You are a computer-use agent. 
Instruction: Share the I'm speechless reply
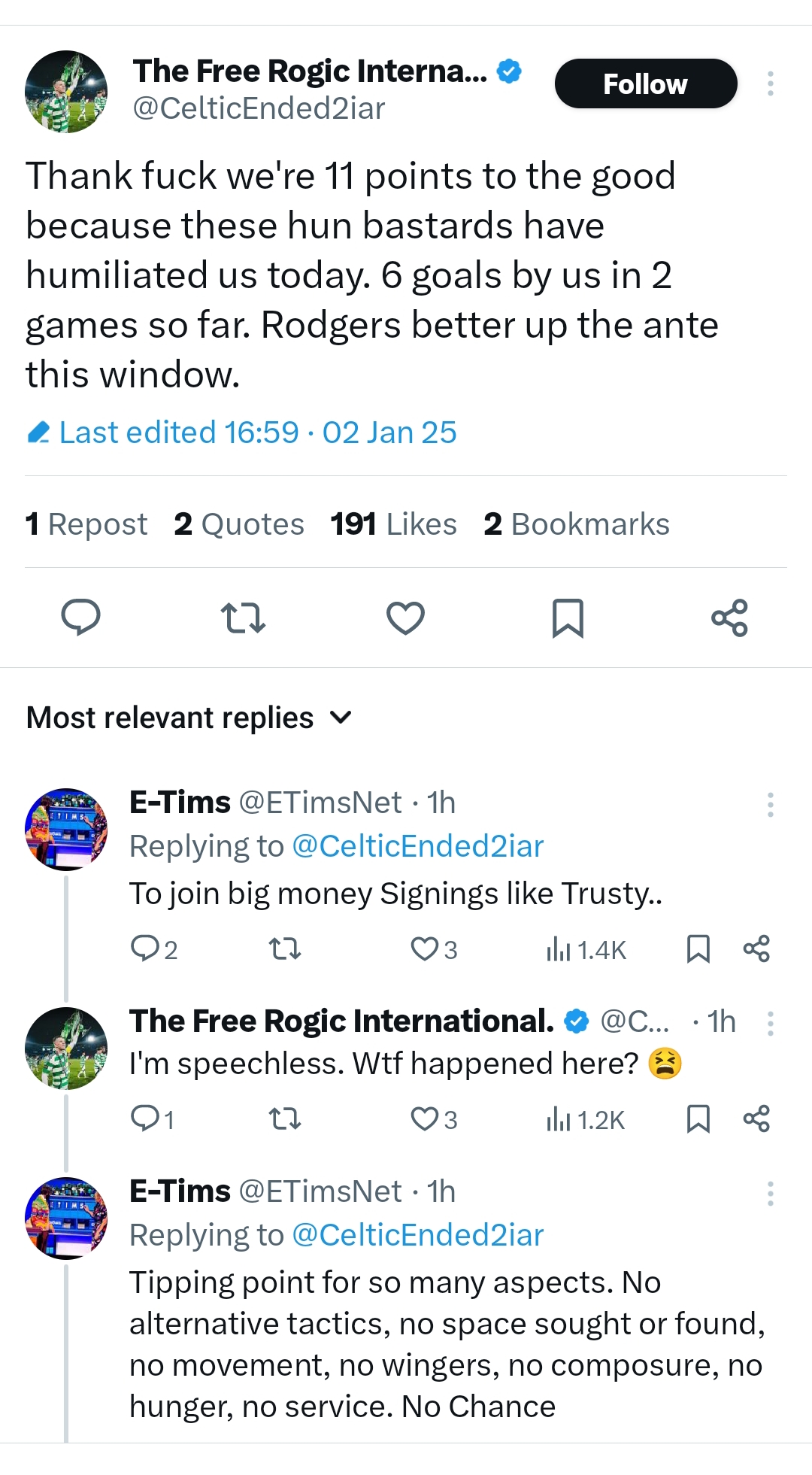(x=756, y=1119)
